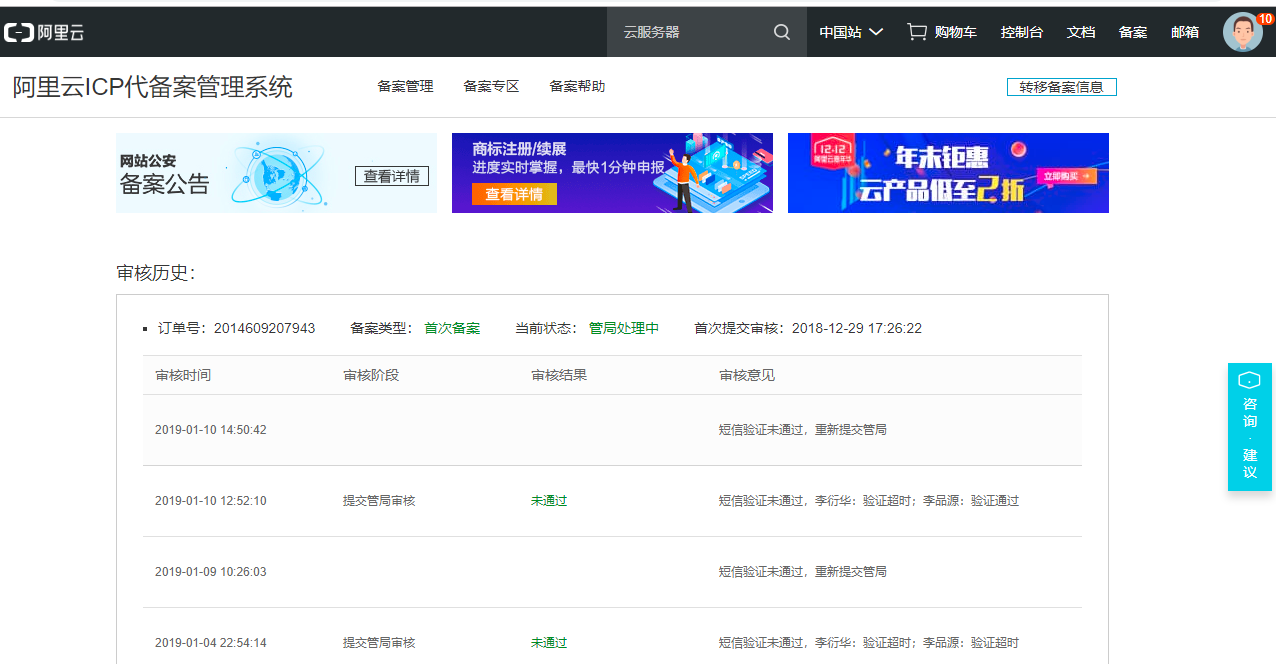
Task: Select the row time 2019-01-09 10:26:03
Action: pos(211,572)
